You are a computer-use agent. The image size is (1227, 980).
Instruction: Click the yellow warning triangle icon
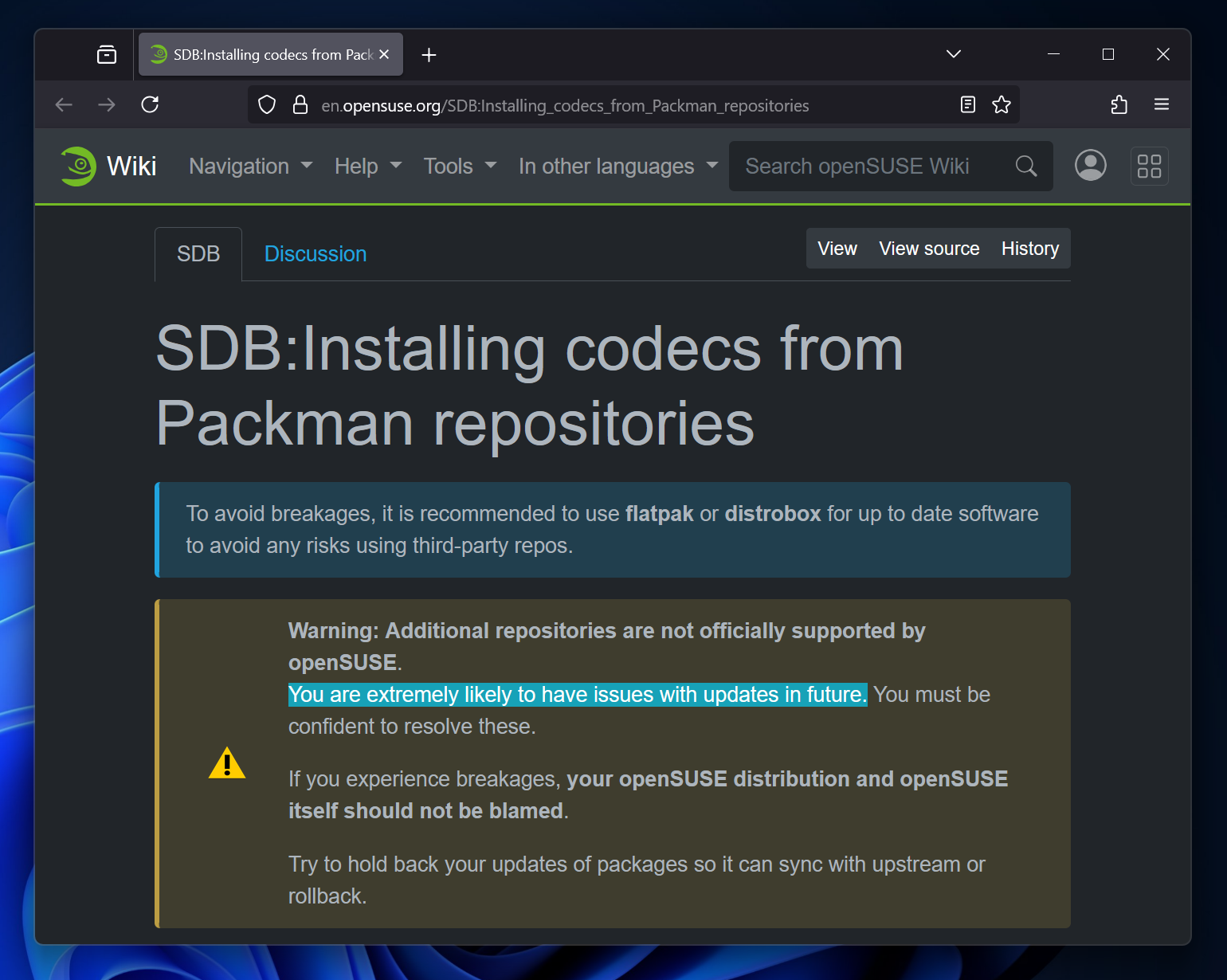227,763
